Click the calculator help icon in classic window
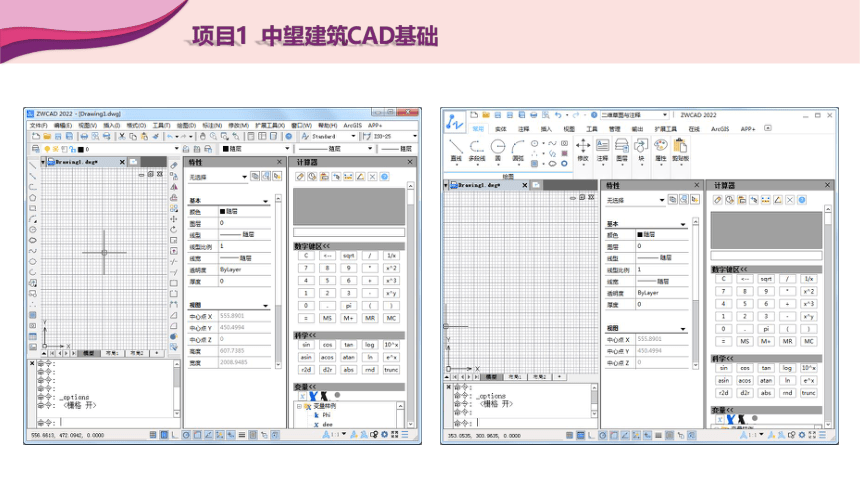Image resolution: width=860 pixels, height=484 pixels. 384,177
